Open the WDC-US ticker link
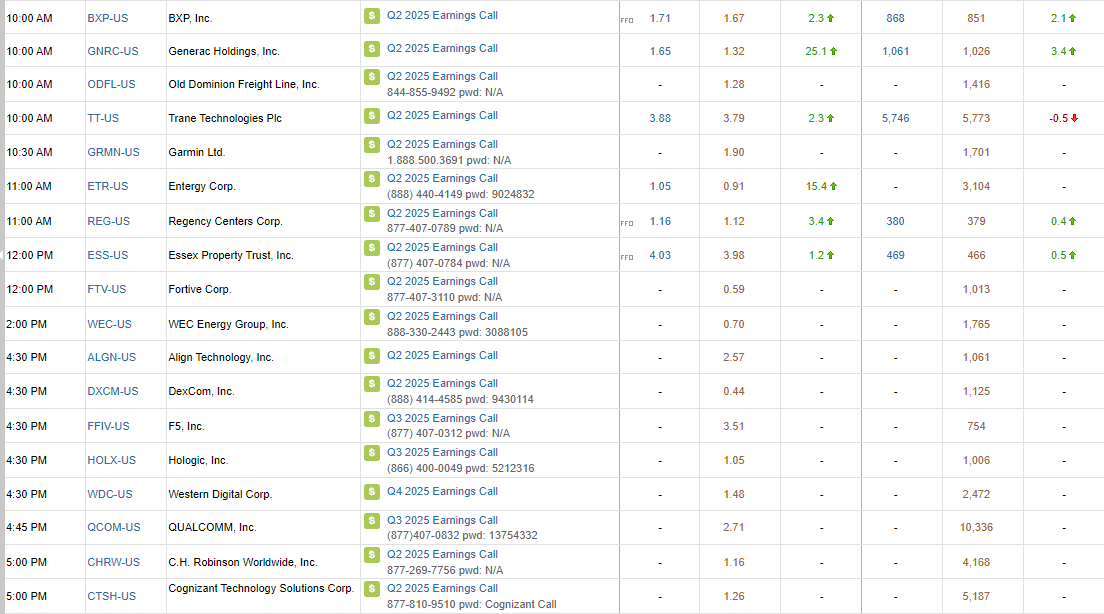Screen dimensions: 1104x614 [x=110, y=494]
